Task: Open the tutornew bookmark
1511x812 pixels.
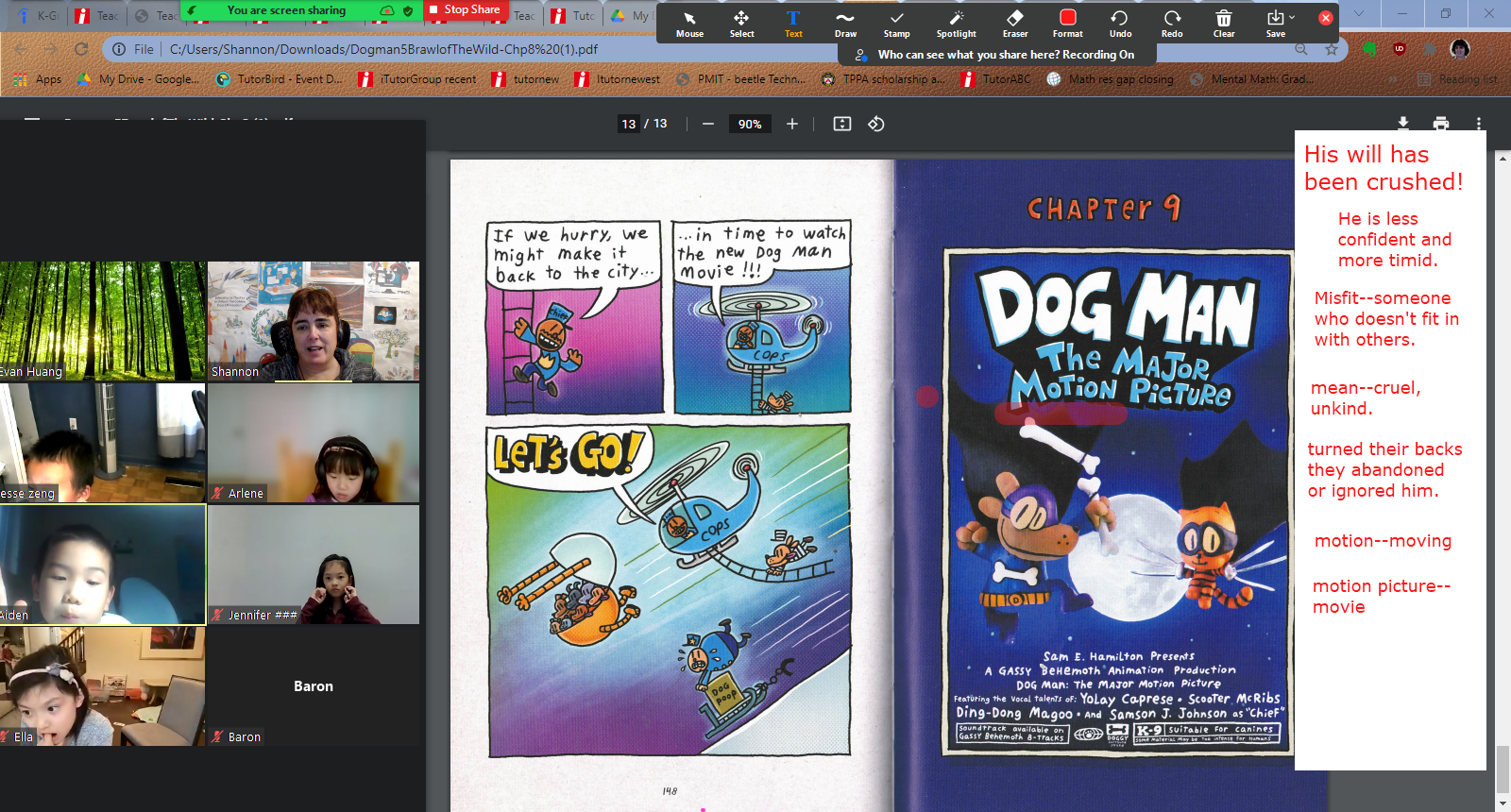Action: tap(526, 79)
